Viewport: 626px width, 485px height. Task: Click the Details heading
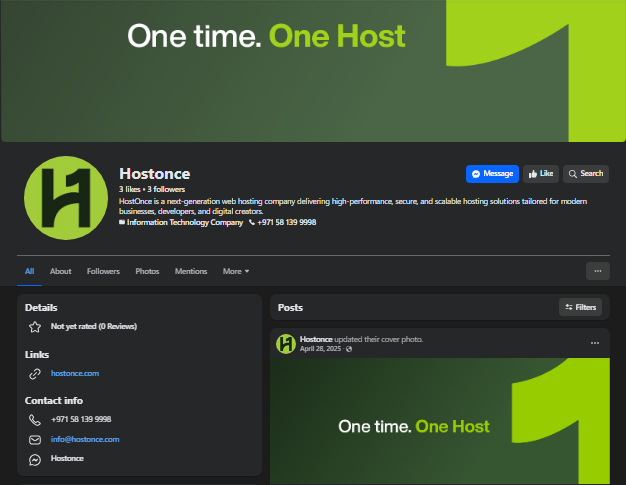tap(41, 307)
